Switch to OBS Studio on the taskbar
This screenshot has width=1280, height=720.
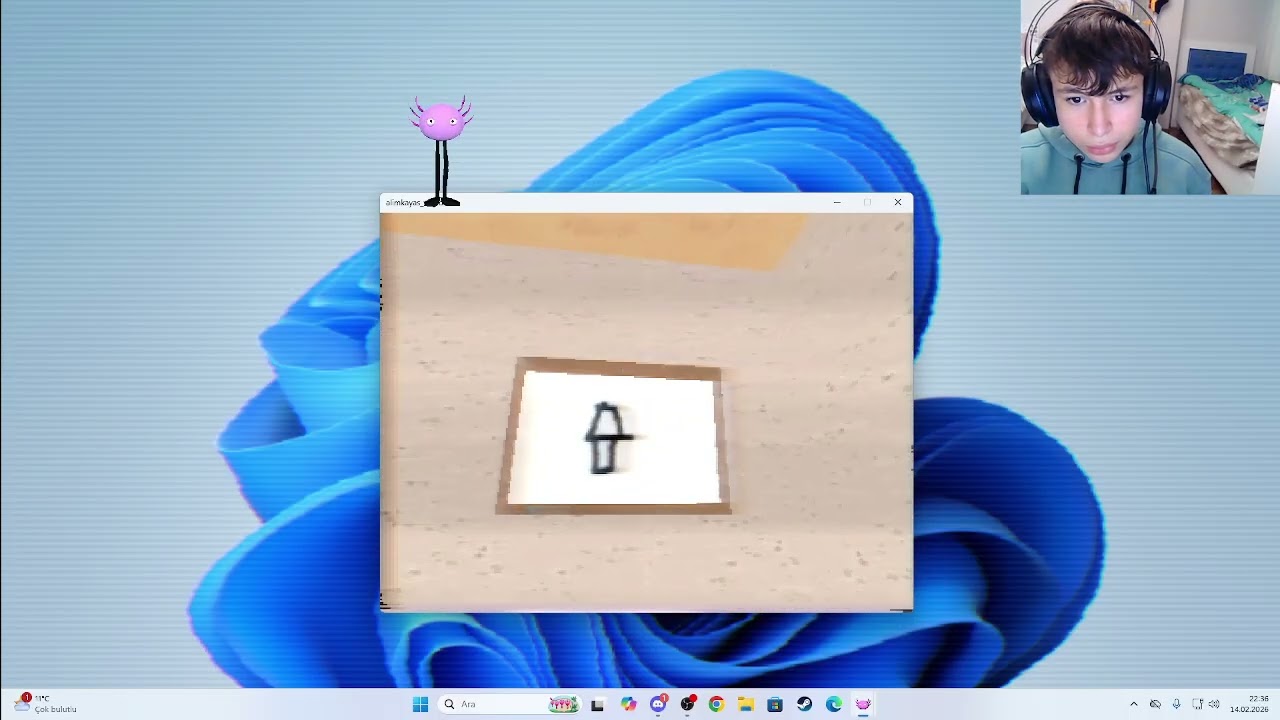click(687, 704)
